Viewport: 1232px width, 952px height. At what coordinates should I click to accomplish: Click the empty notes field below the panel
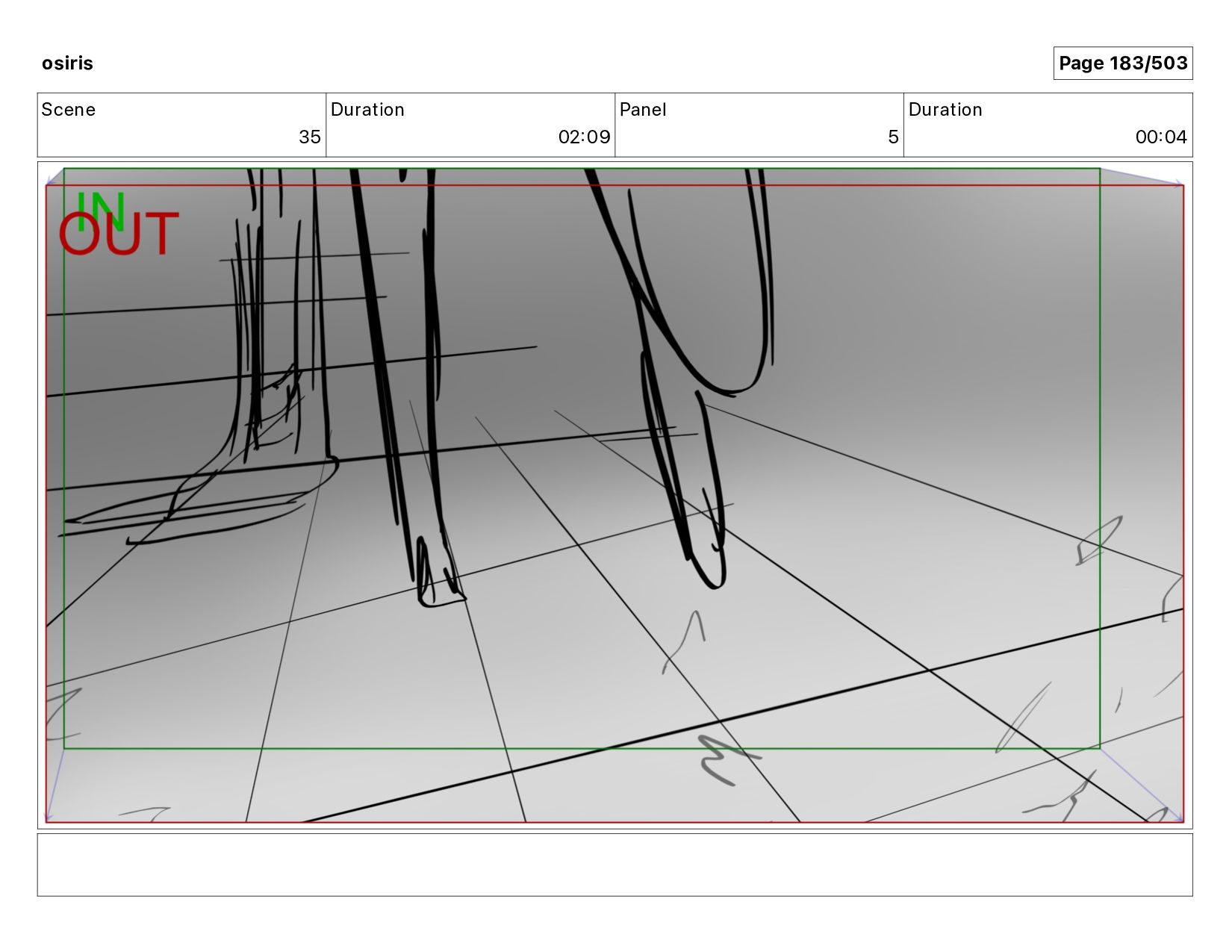pyautogui.click(x=615, y=865)
